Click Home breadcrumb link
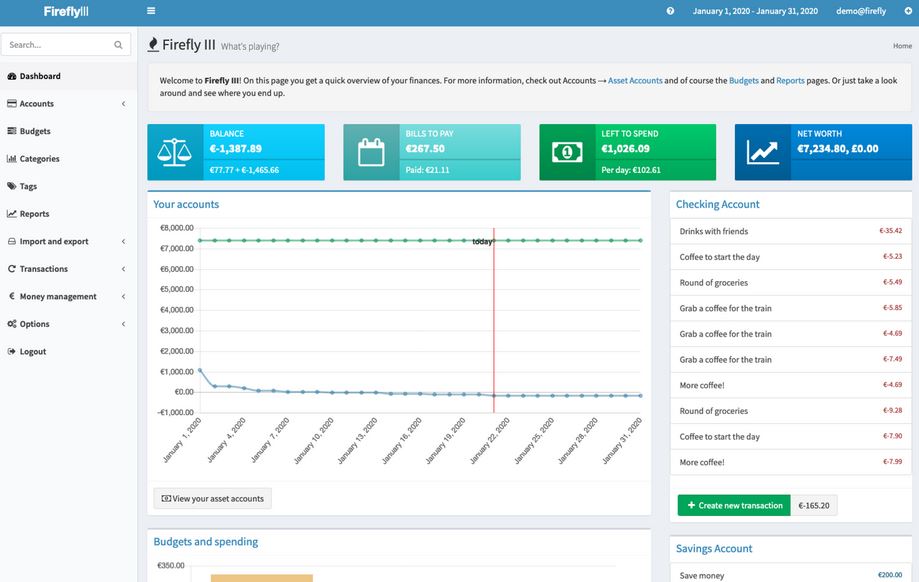 (x=902, y=46)
